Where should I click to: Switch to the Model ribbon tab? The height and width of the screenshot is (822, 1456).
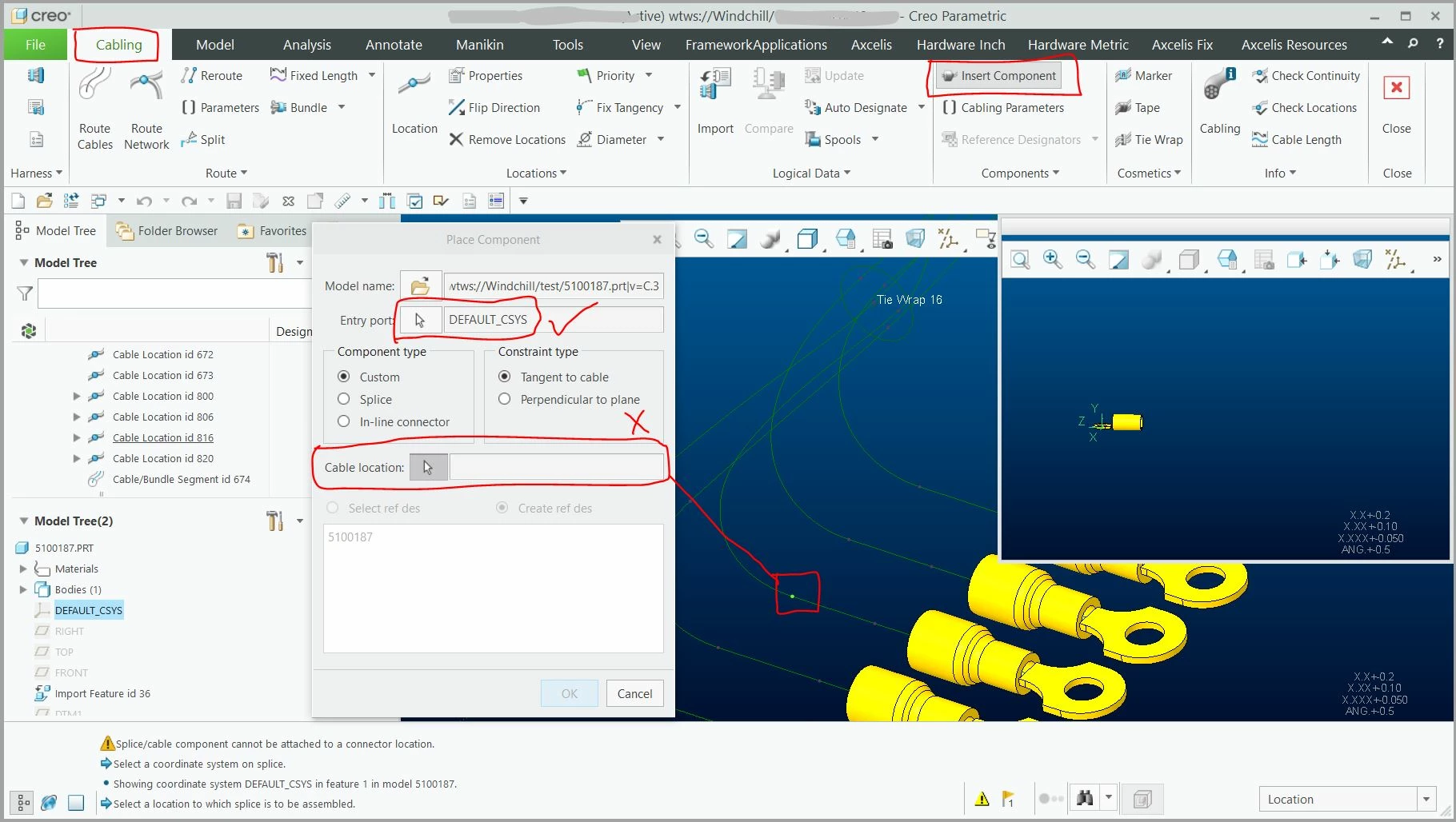point(215,45)
